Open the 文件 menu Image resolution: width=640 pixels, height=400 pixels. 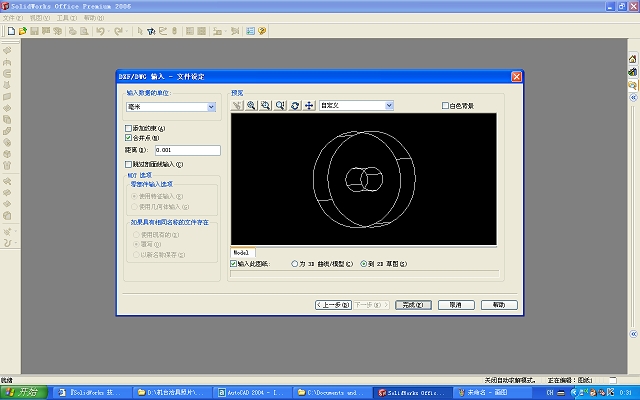[13, 18]
